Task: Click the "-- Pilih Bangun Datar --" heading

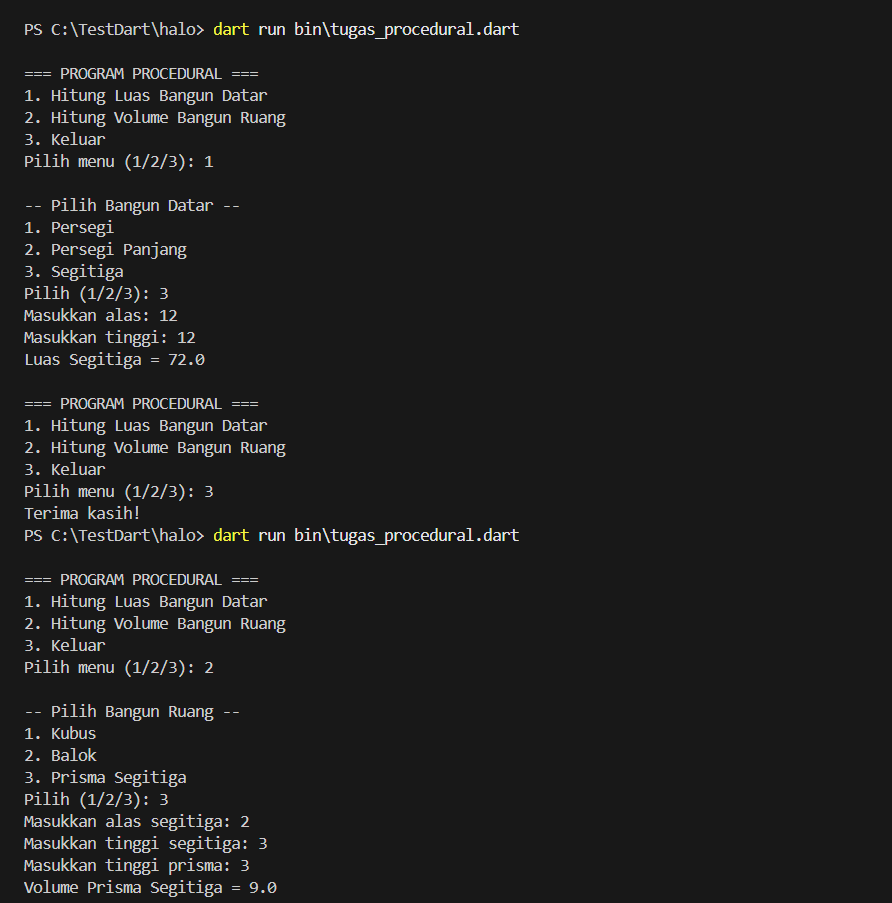Action: pos(132,205)
